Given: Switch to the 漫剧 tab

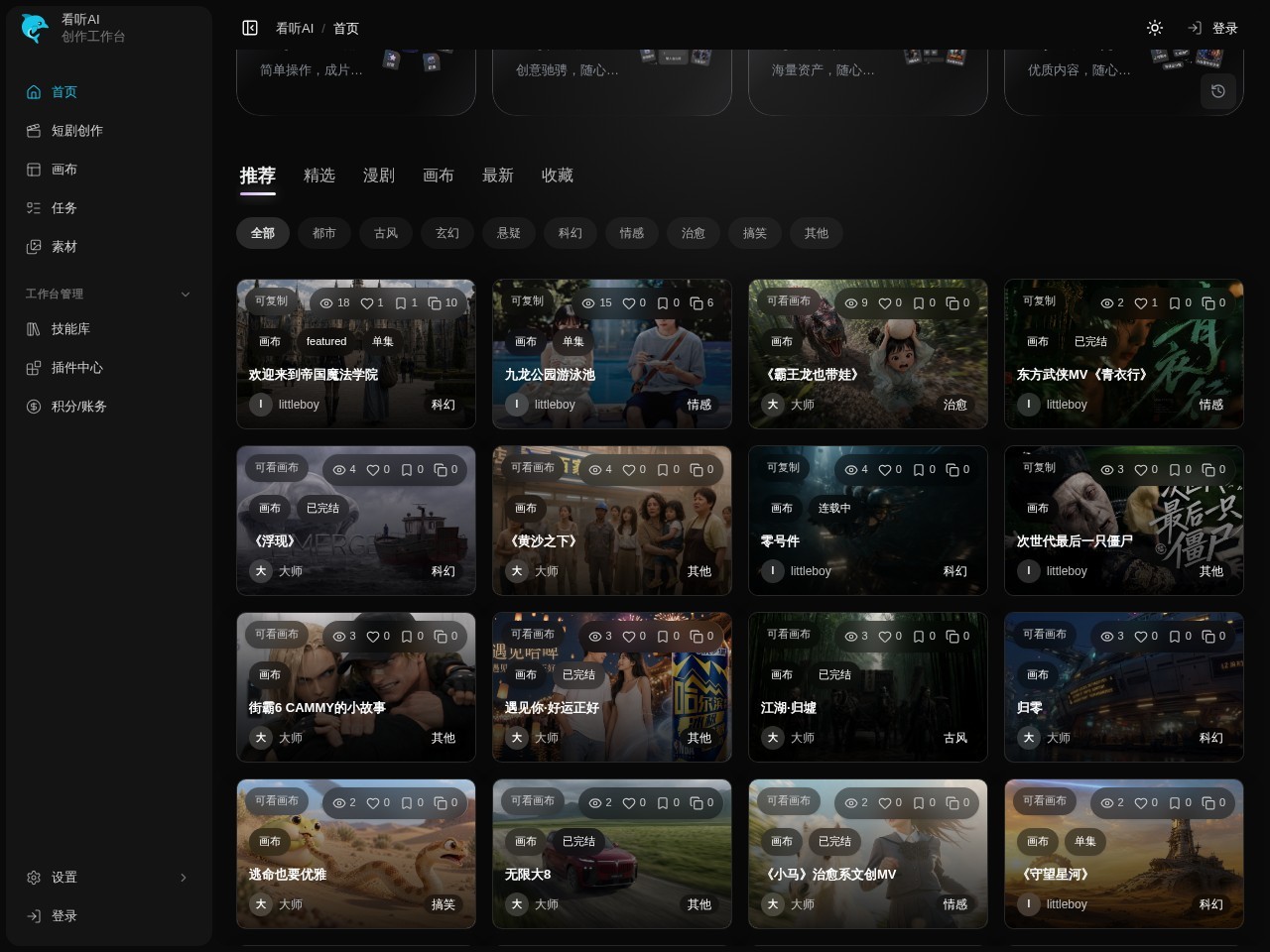Looking at the screenshot, I should point(379,175).
